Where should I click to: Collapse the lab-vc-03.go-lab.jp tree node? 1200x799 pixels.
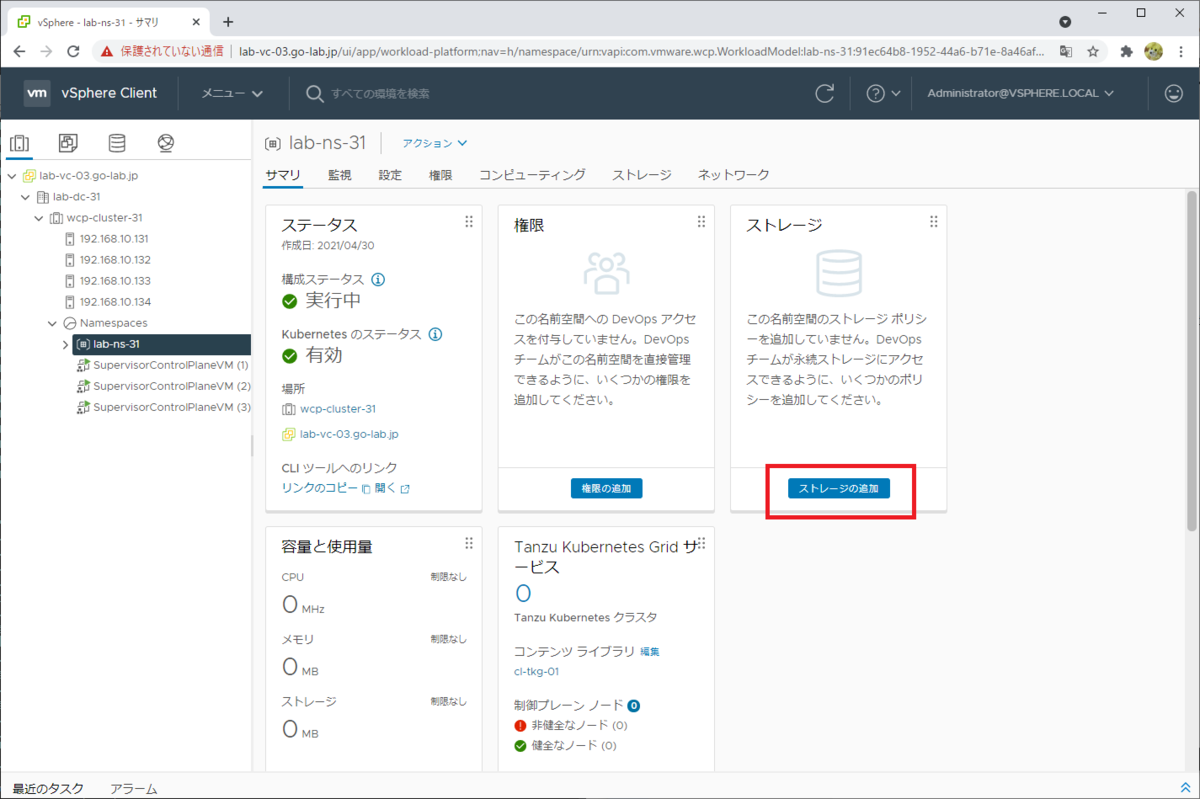point(12,176)
